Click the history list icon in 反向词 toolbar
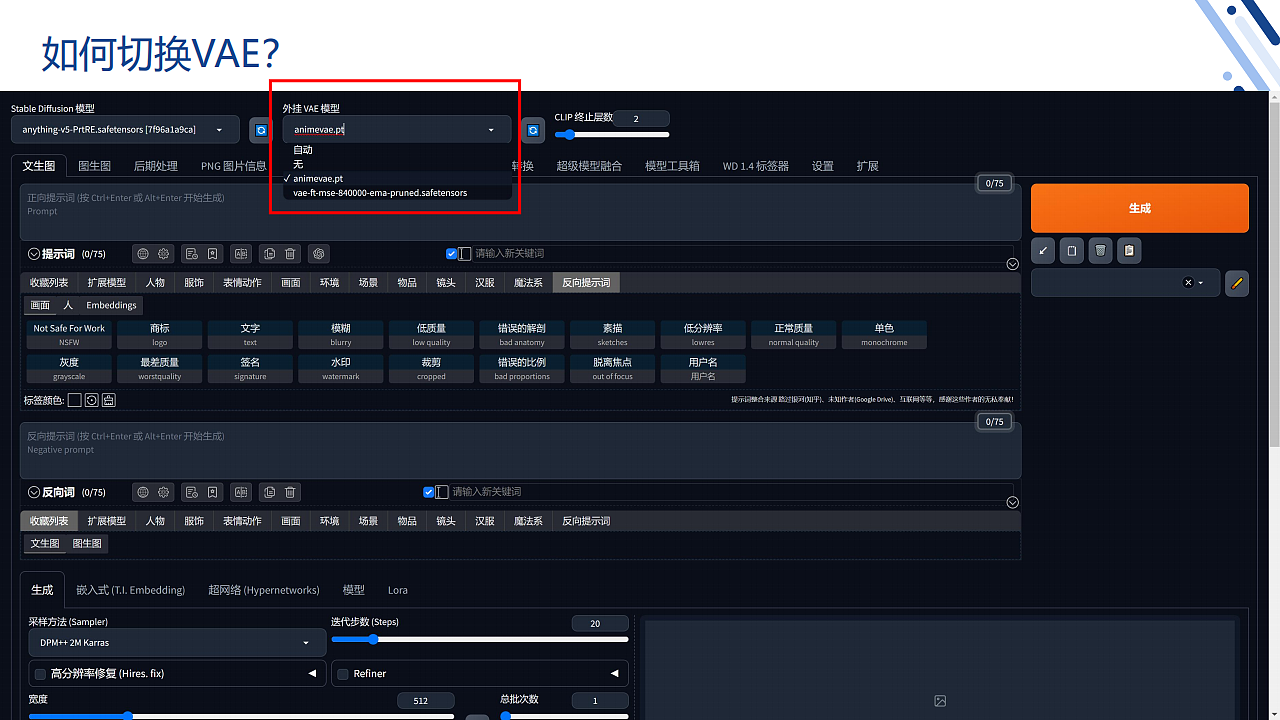 click(x=192, y=492)
